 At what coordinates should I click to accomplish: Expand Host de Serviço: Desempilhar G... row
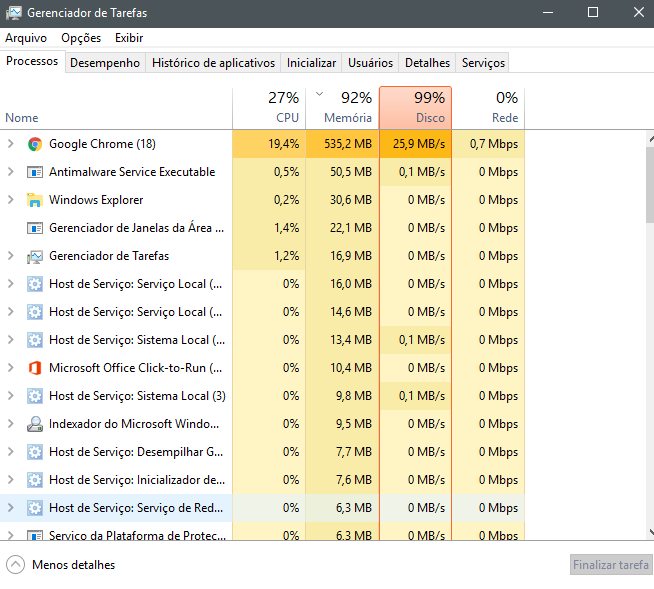pos(11,452)
